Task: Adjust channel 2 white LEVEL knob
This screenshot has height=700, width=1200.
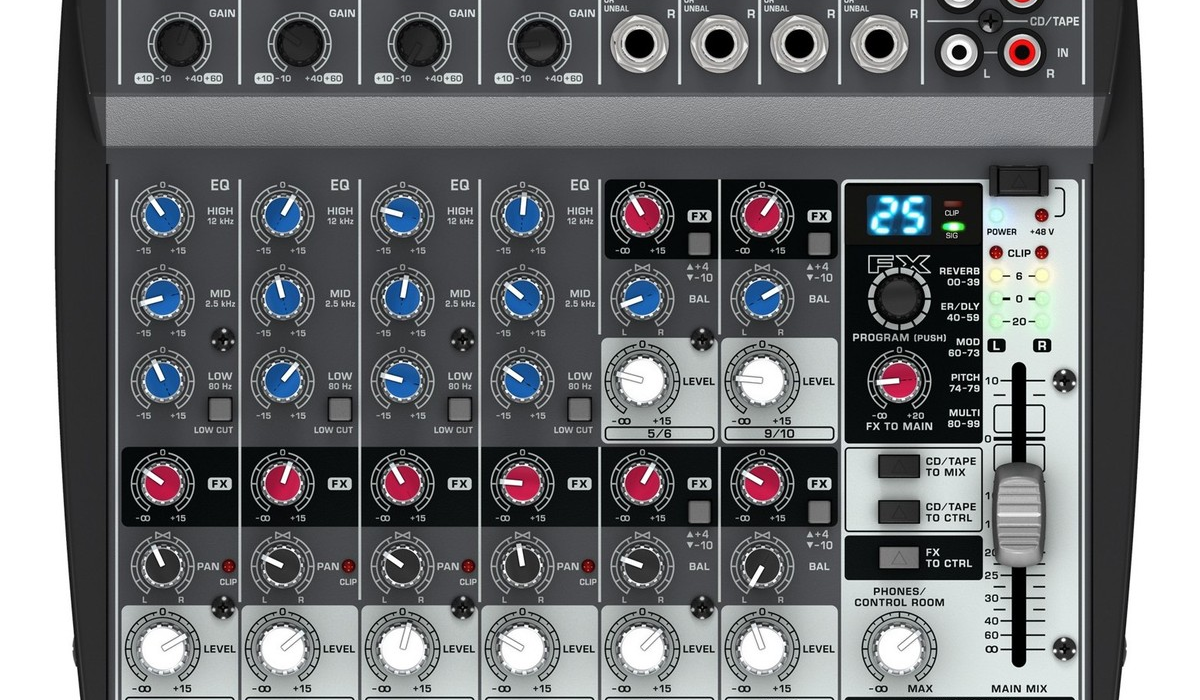Action: click(281, 649)
